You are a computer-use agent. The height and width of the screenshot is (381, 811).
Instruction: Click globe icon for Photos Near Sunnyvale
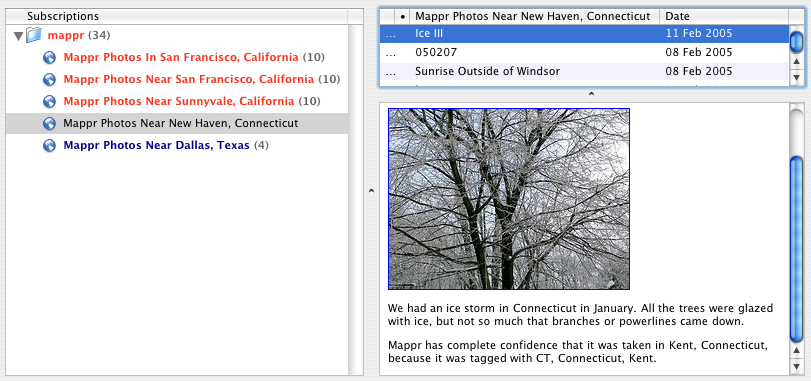[x=49, y=101]
